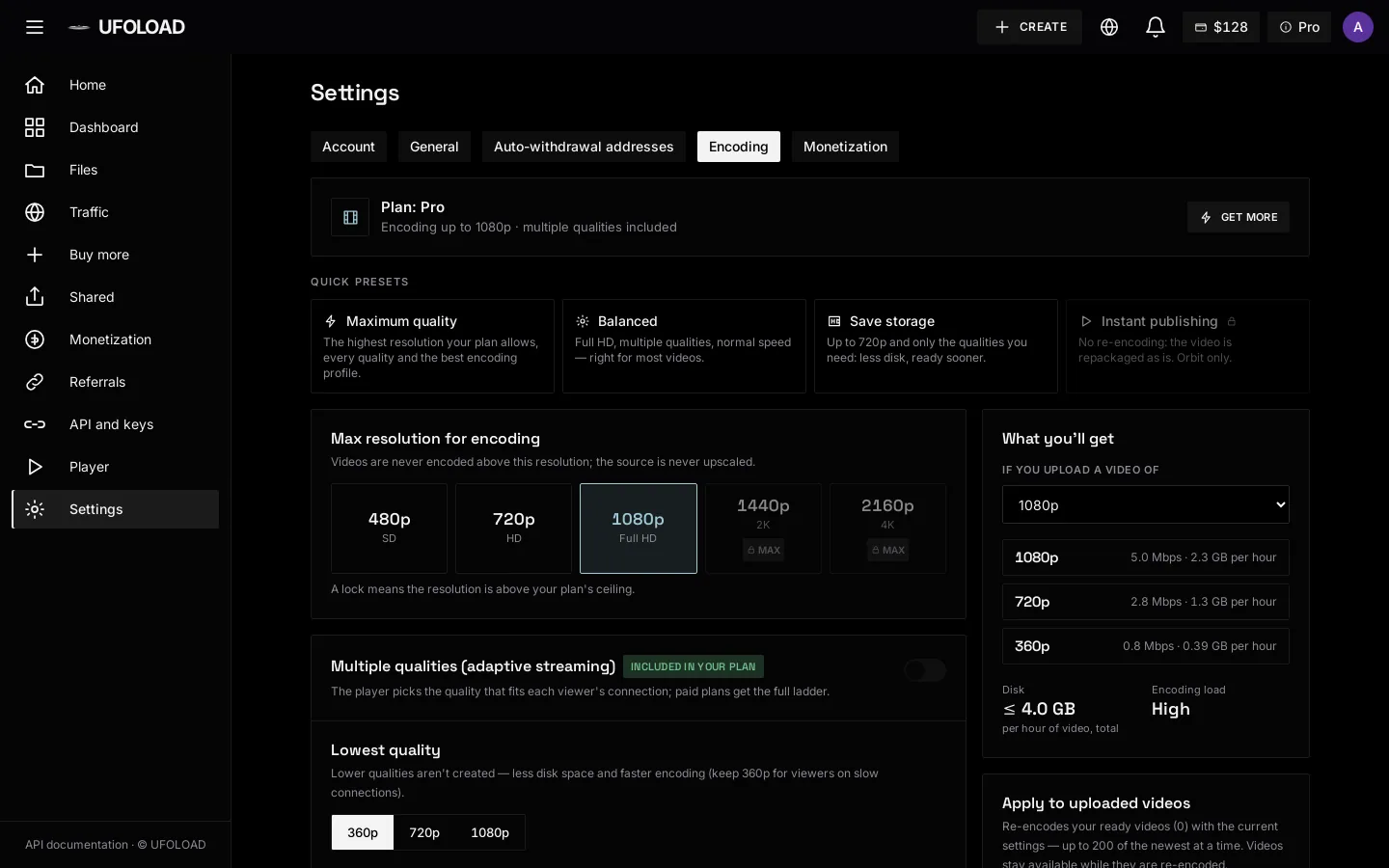Open the Monetization dollar icon in sidebar
This screenshot has width=1389, height=868.
(35, 339)
